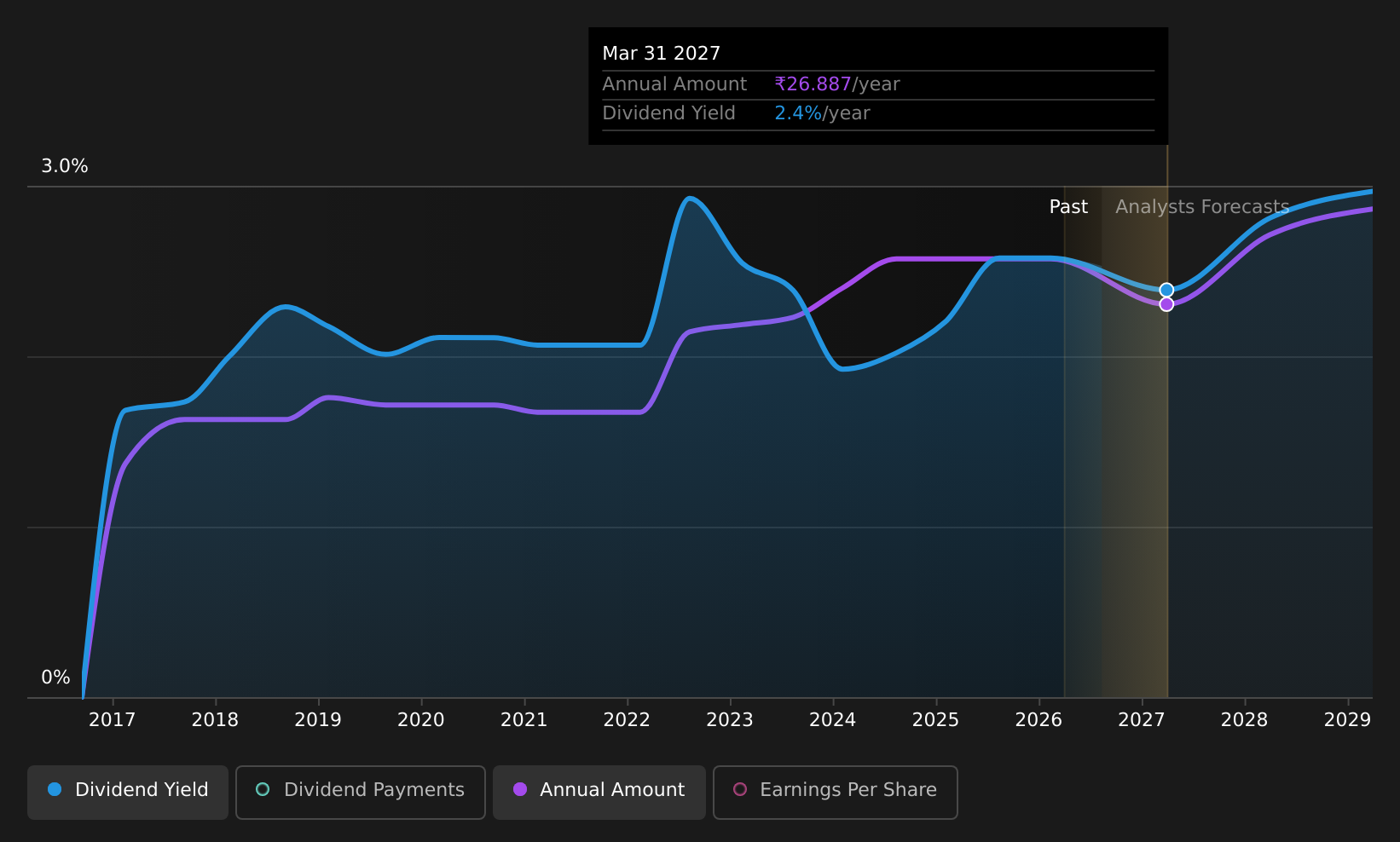Click the ₹26.887/year Annual Amount value
This screenshot has width=1400, height=842.
837,84
